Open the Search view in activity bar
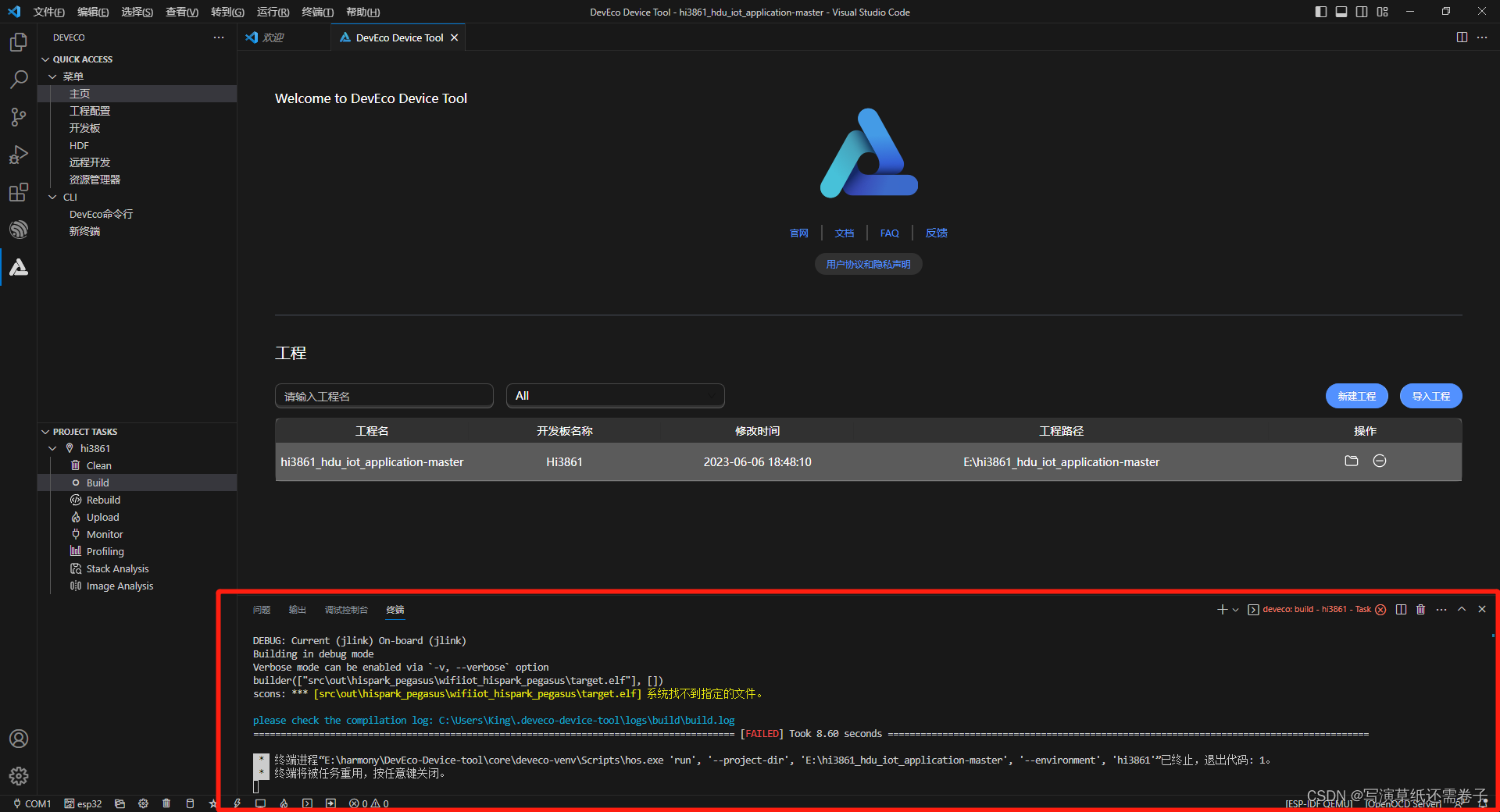This screenshot has width=1500, height=812. point(19,80)
